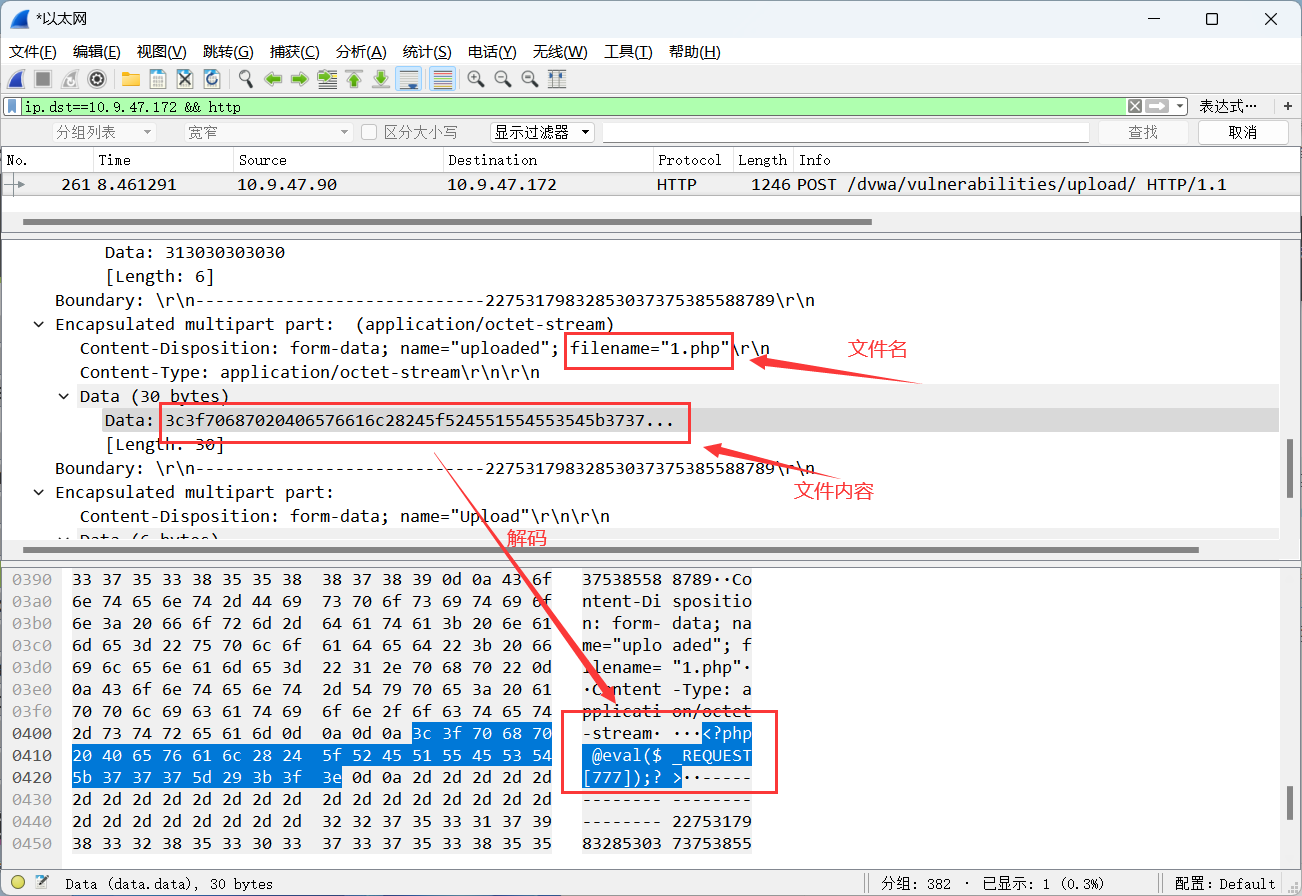Select the Content-Disposition filename="1.php" line
The image size is (1302, 896).
[x=425, y=348]
